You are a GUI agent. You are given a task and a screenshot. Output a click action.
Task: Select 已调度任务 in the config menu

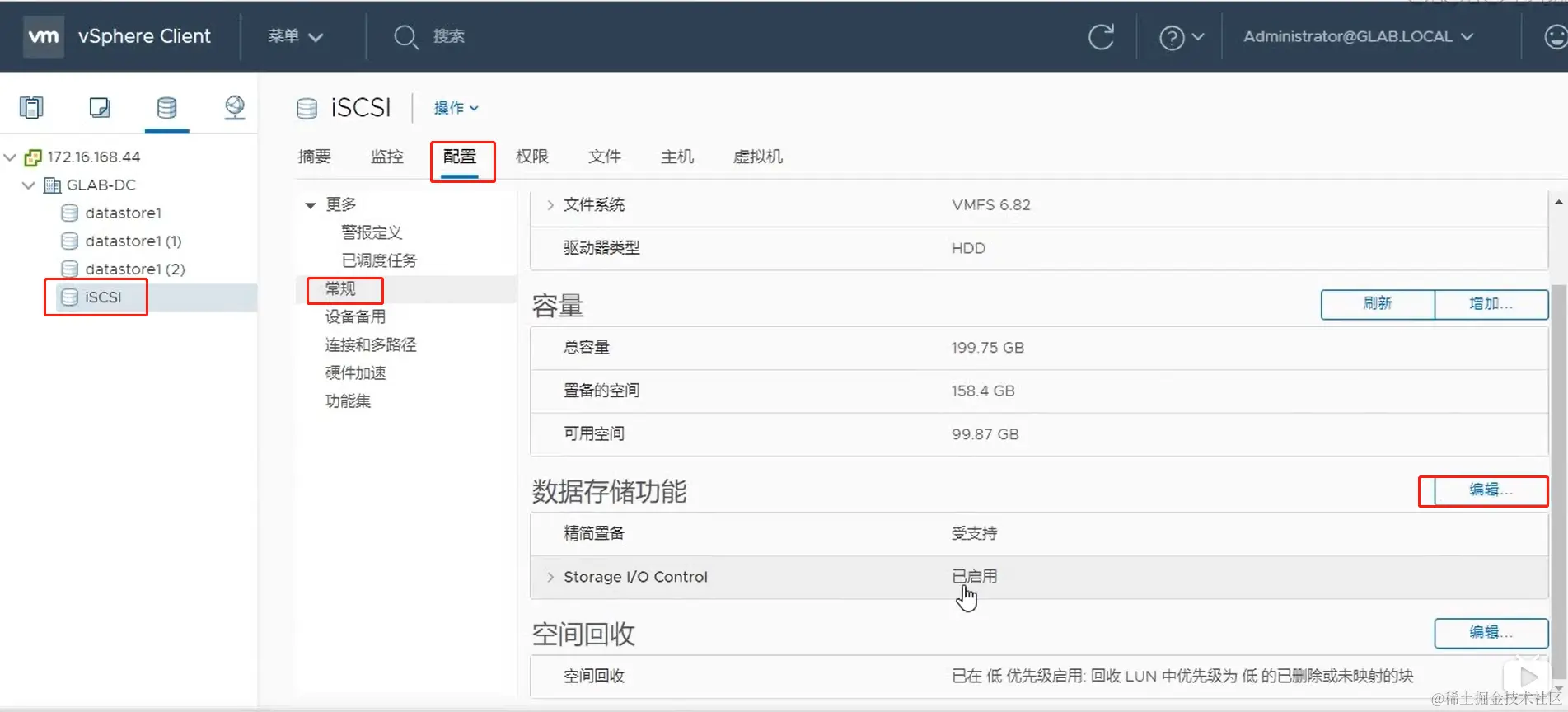tap(380, 260)
